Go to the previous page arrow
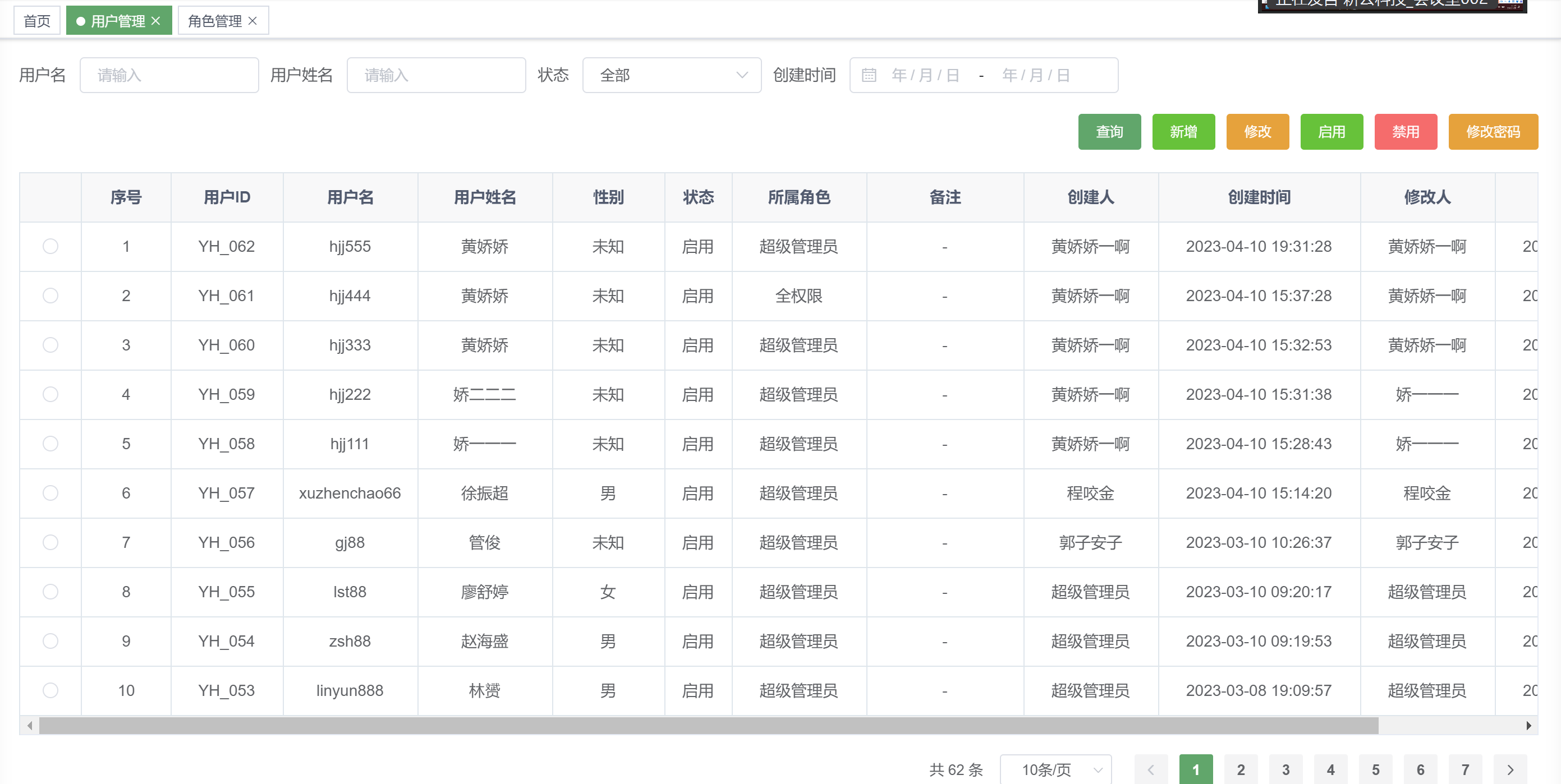 pos(1151,769)
